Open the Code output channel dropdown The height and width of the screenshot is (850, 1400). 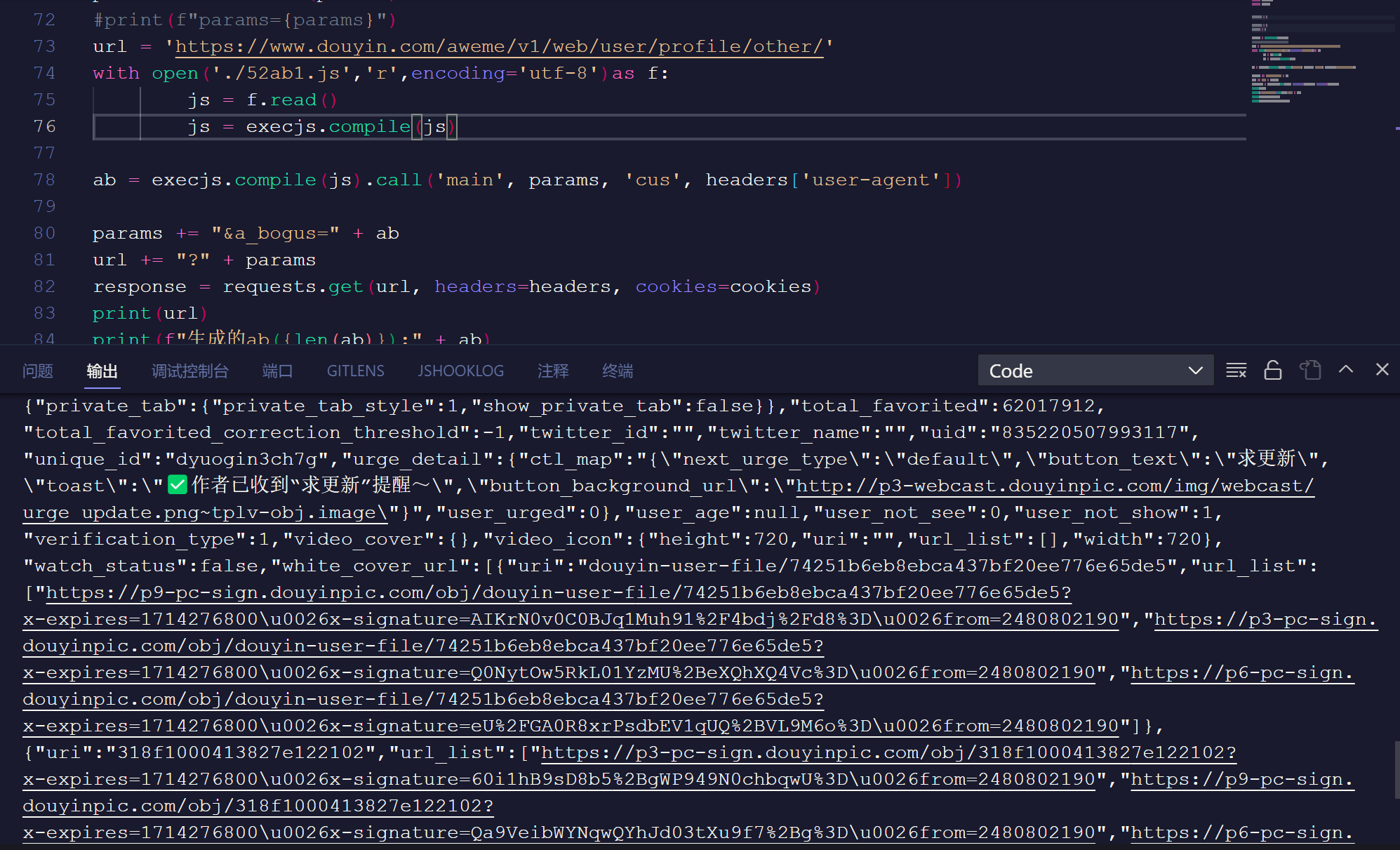coord(1095,370)
